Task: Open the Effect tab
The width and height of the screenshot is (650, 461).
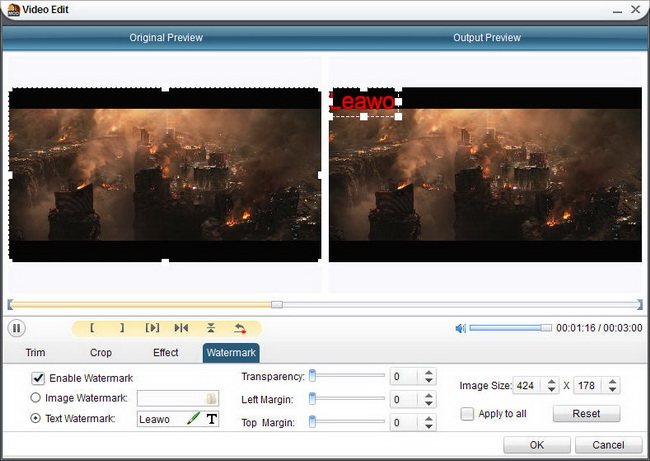Action: point(165,353)
